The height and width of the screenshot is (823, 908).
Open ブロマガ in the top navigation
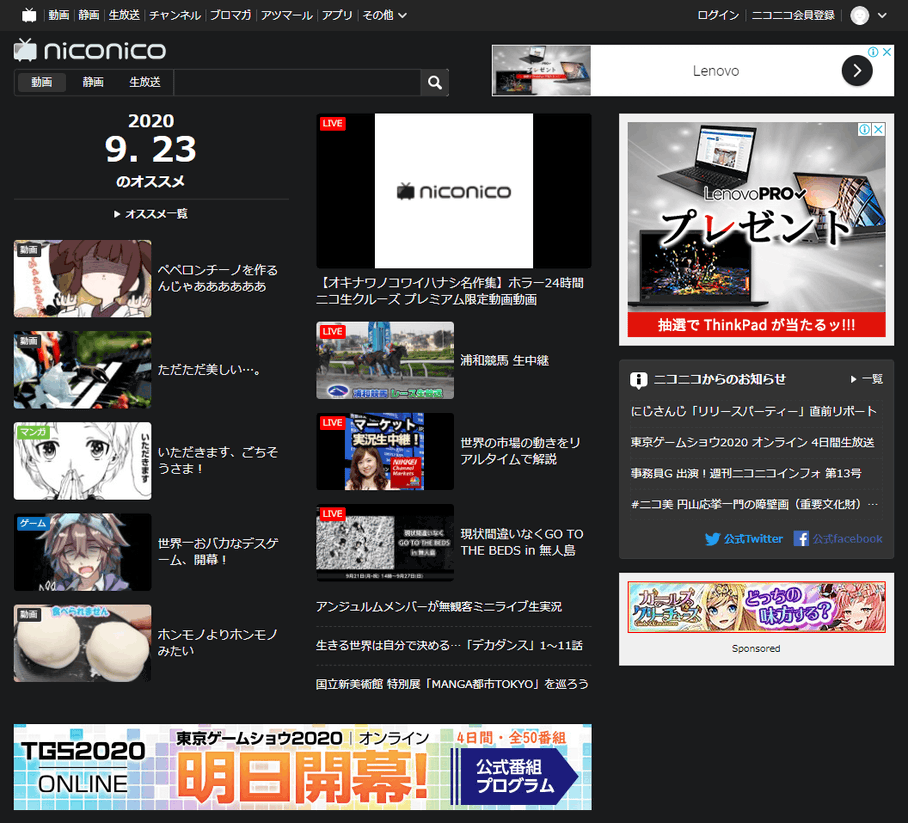coord(230,15)
